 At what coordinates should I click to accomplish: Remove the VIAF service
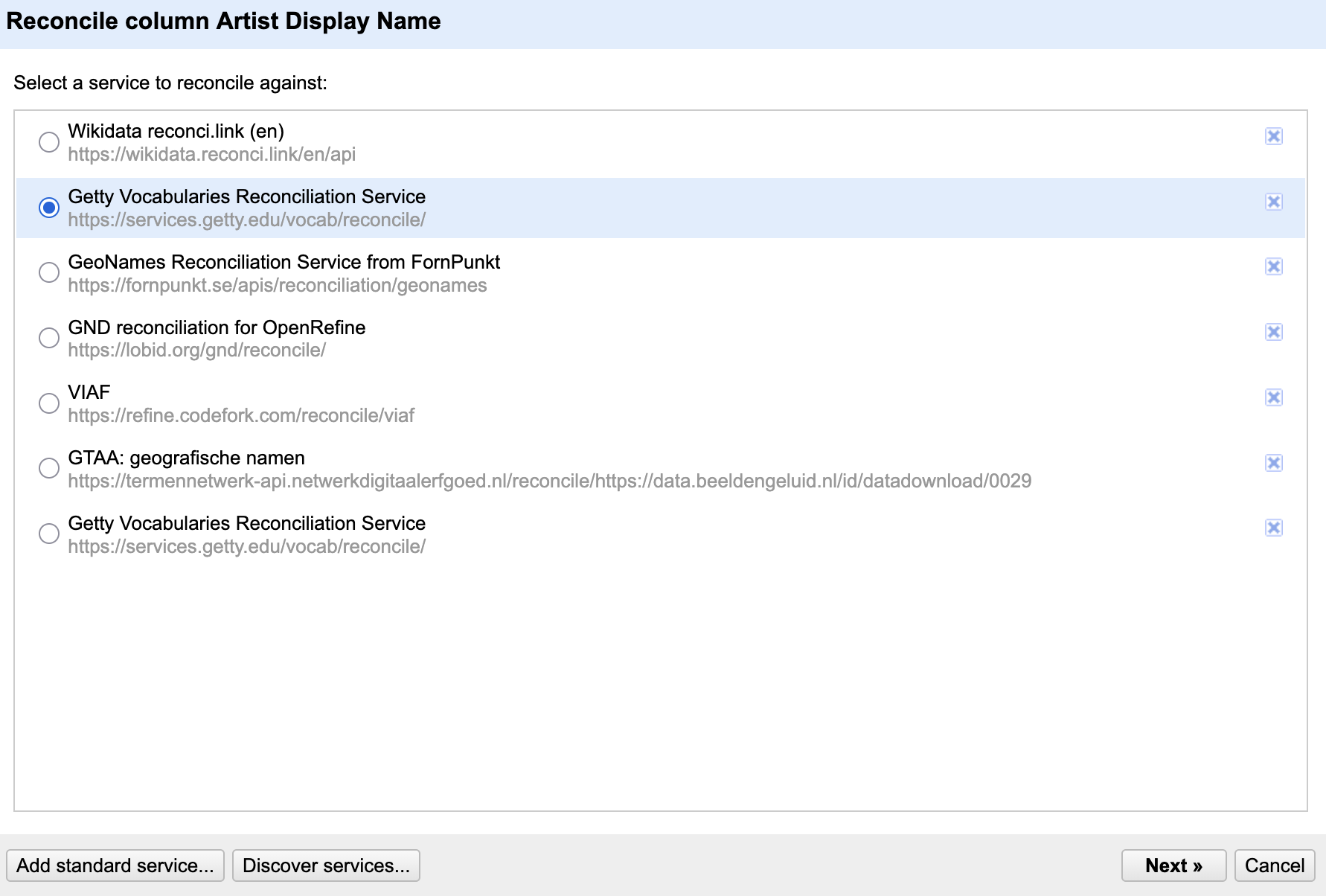click(1273, 397)
